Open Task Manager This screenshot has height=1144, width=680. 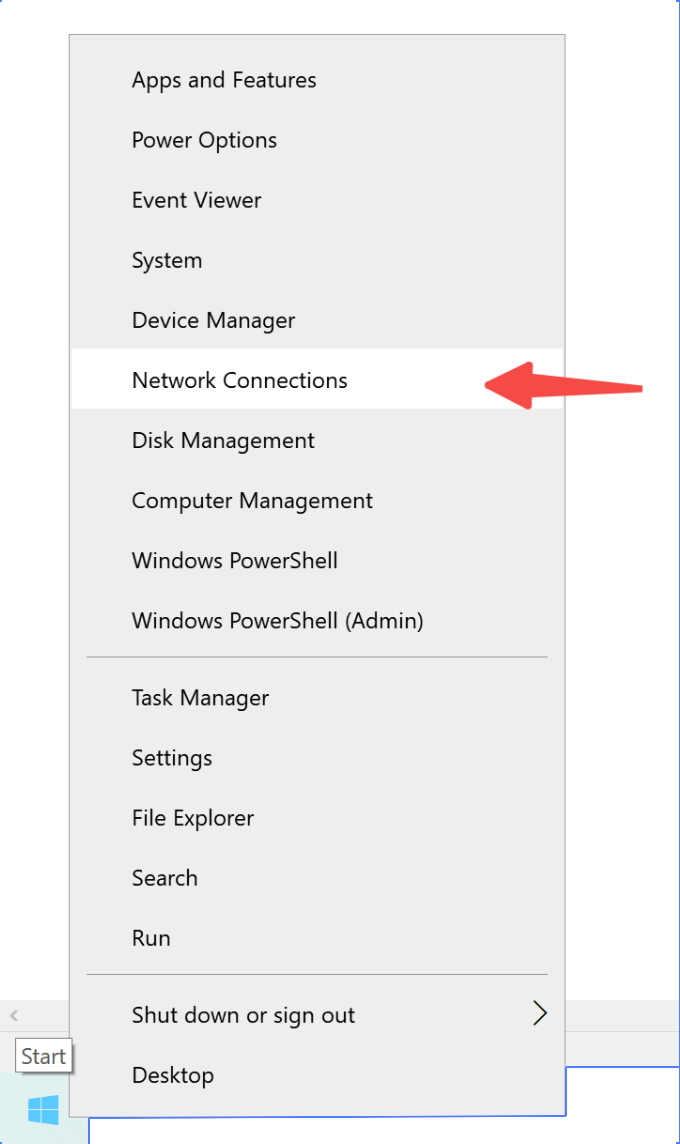click(200, 698)
